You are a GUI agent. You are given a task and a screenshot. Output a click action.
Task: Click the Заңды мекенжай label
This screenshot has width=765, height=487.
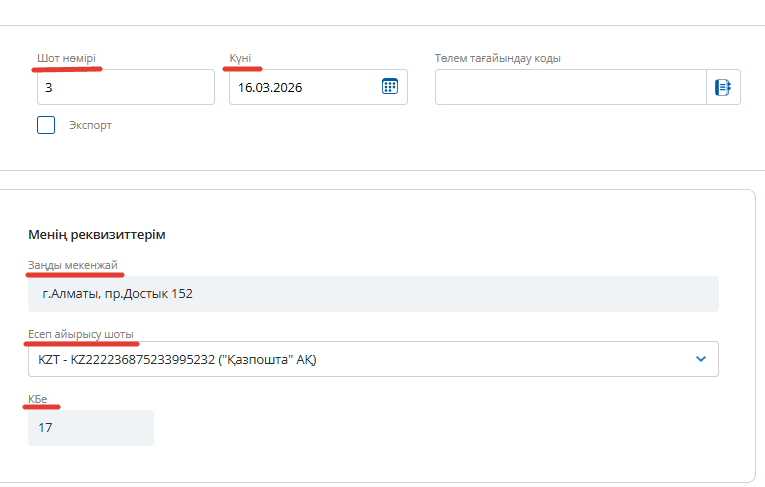(72, 264)
